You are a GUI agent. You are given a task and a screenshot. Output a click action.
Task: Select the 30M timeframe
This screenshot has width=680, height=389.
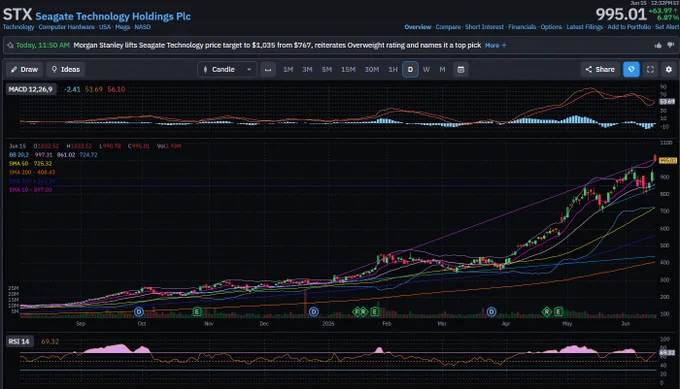coord(372,69)
